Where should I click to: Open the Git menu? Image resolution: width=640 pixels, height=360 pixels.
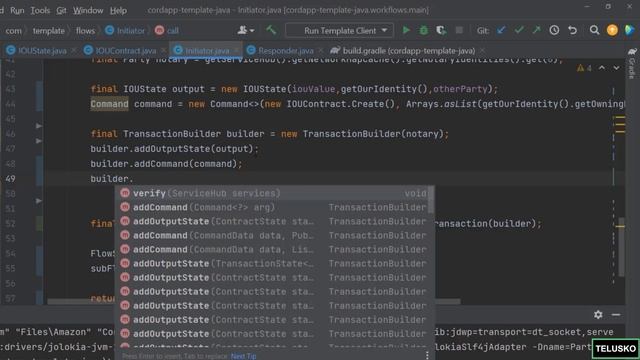[x=61, y=10]
